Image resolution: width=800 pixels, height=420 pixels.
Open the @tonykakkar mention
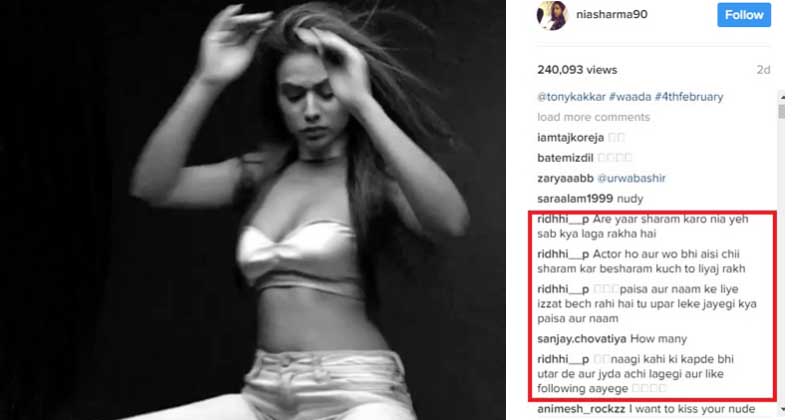click(x=571, y=97)
